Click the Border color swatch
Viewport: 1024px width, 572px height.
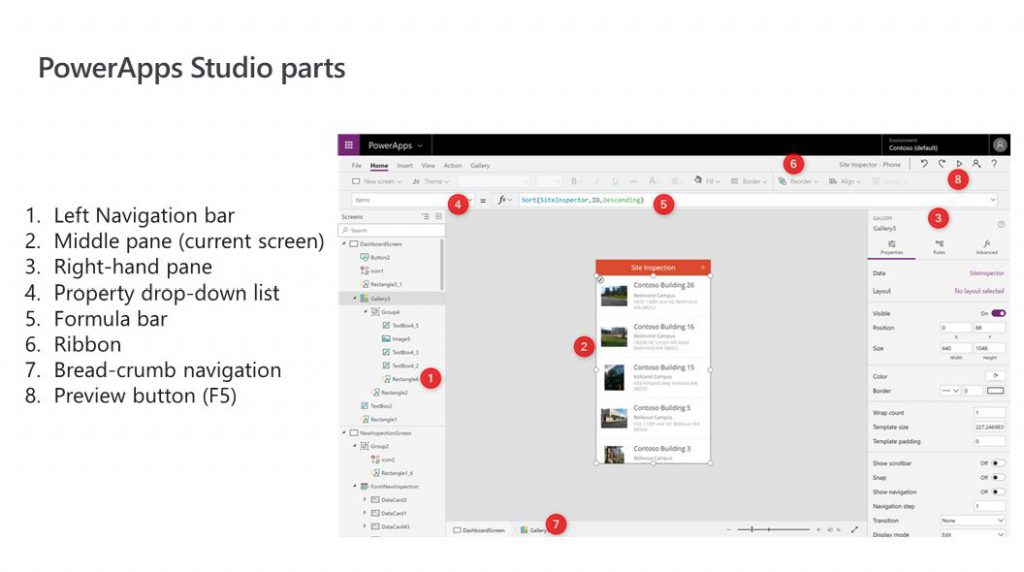995,390
